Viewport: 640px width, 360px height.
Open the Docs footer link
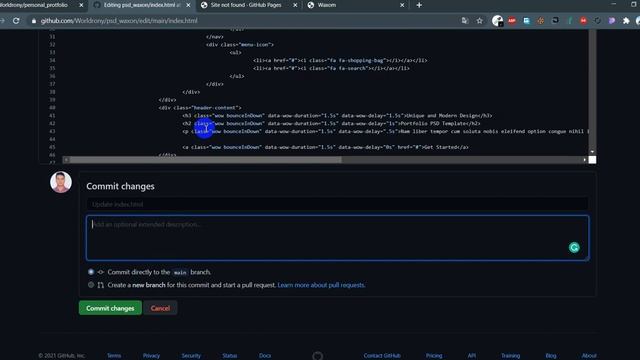[x=265, y=356]
